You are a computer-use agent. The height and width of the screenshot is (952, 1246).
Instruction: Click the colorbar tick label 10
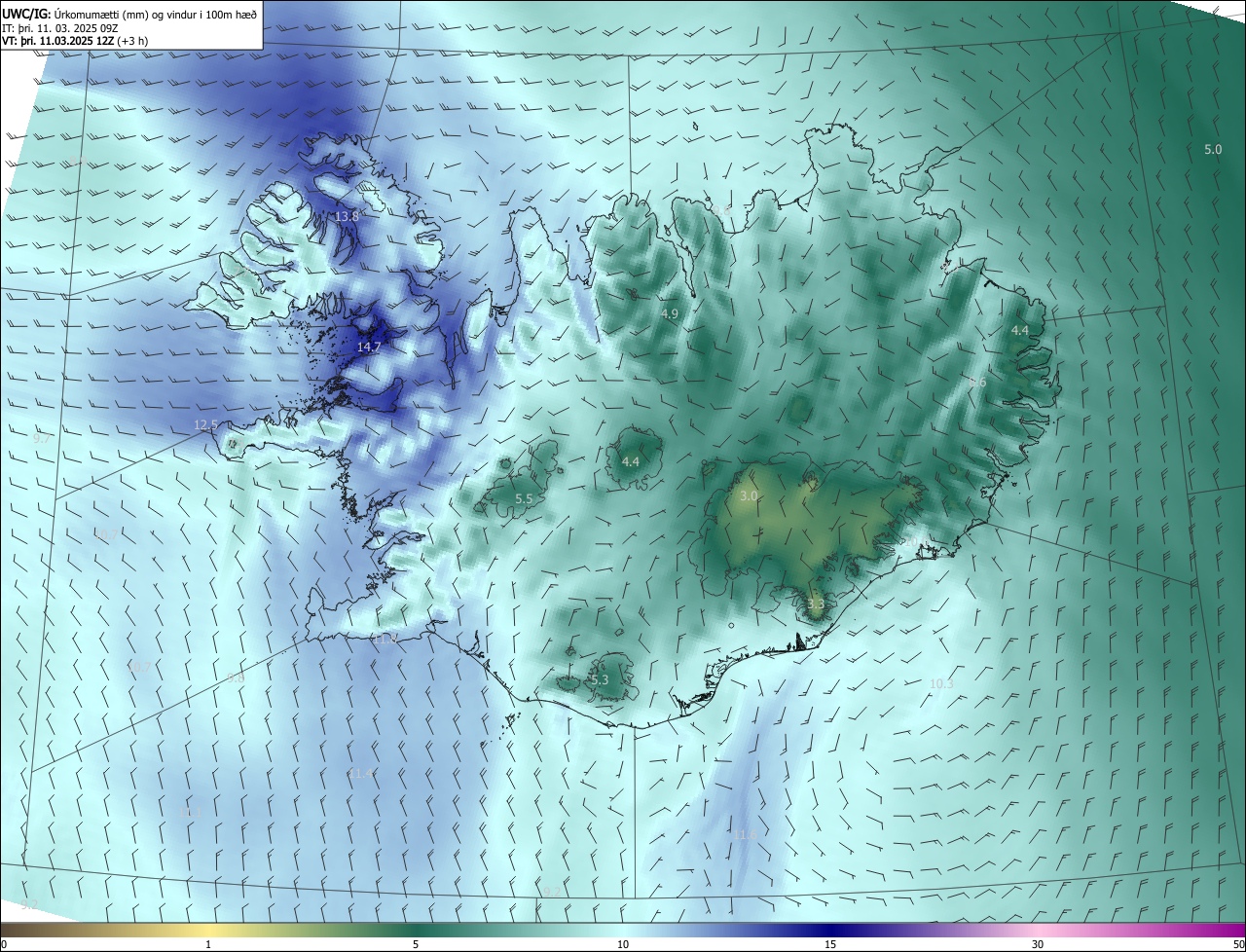(x=623, y=944)
